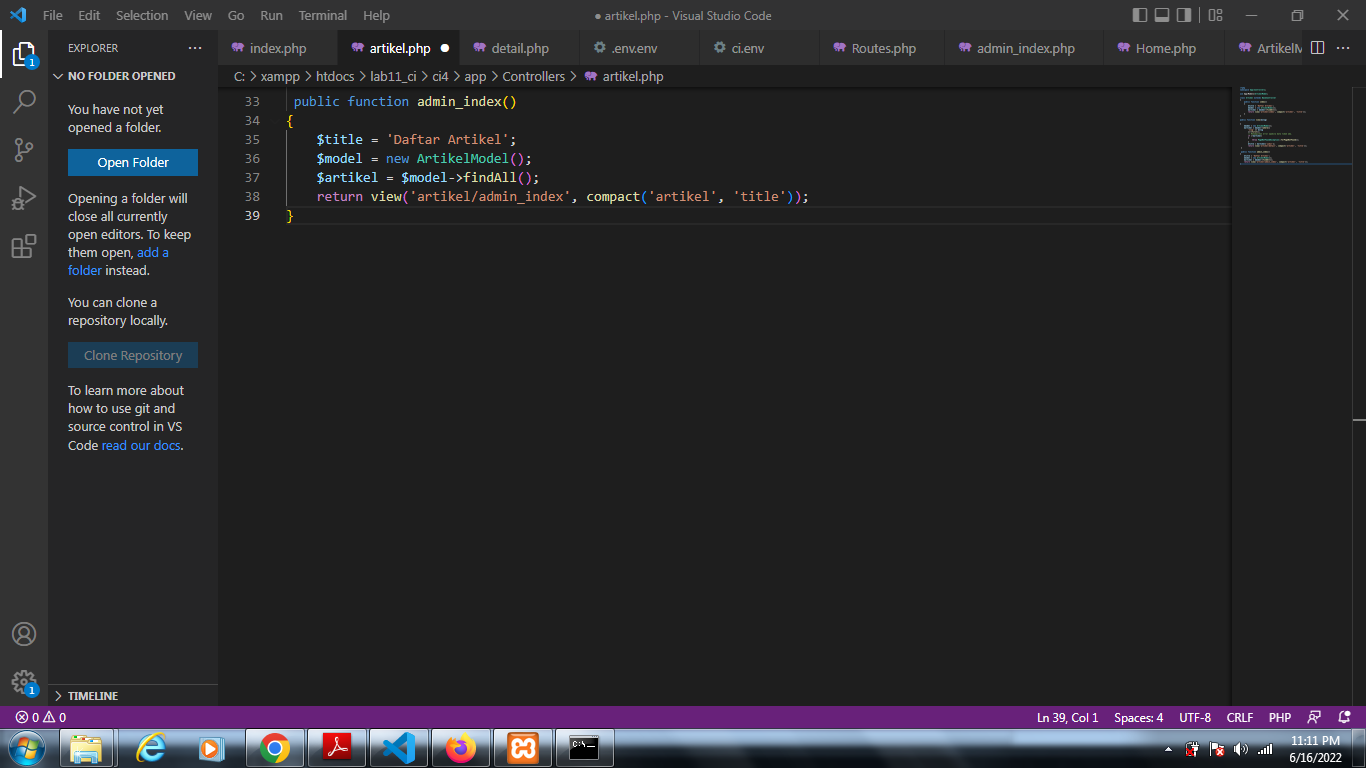1366x768 pixels.
Task: Open the Explorer view in the Activity Bar
Action: [x=24, y=57]
